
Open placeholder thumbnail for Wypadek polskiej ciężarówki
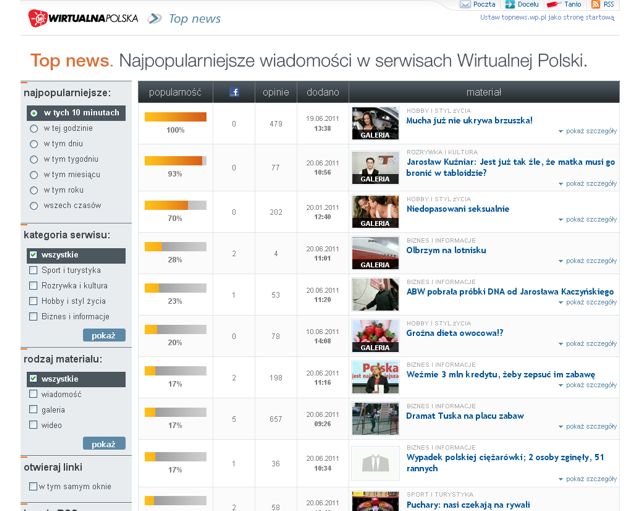tap(375, 463)
